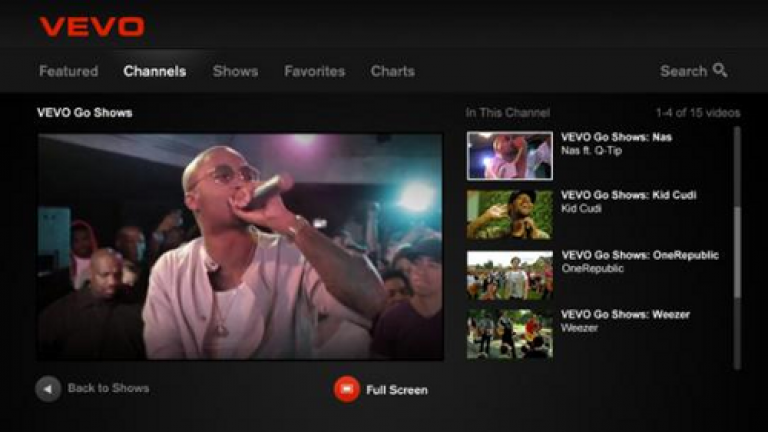Click the Search label
The image size is (768, 432).
[684, 71]
